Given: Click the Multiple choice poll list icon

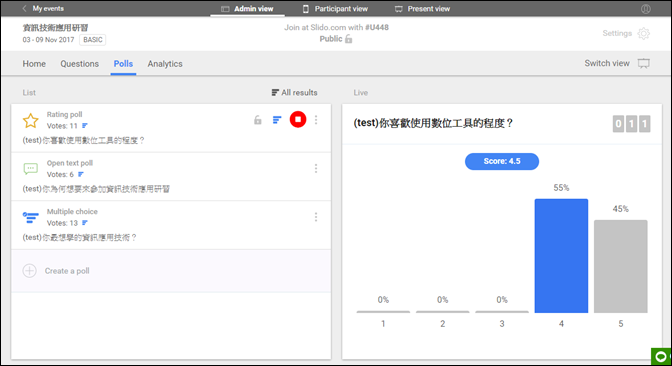Looking at the screenshot, I should pos(30,217).
